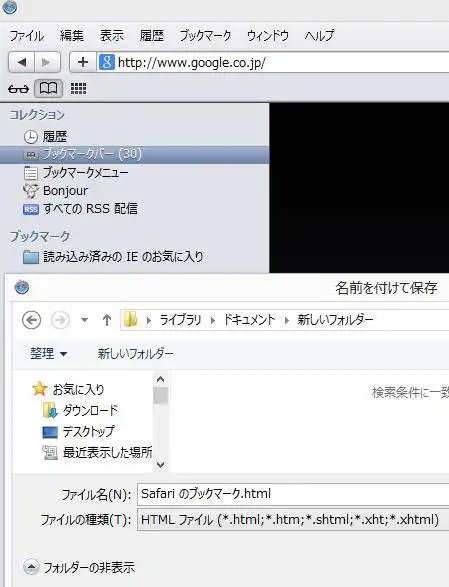Select お気に入り in navigation pane
The width and height of the screenshot is (449, 587).
(78, 389)
